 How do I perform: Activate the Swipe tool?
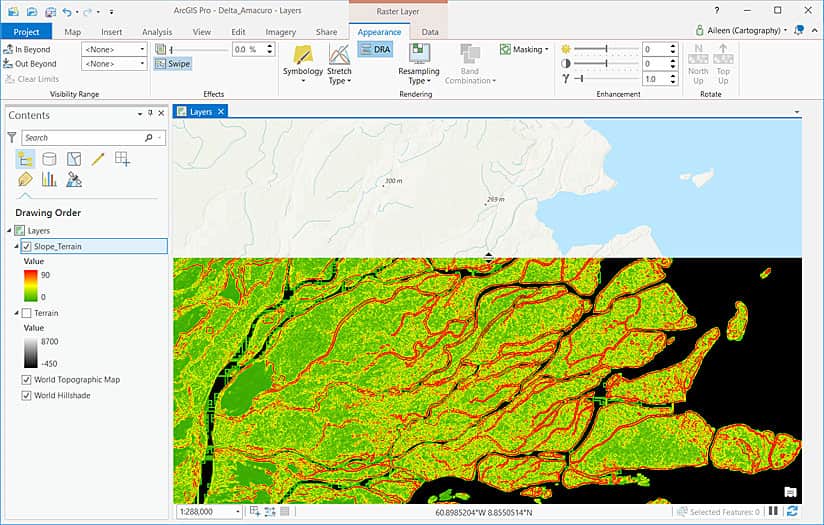(173, 64)
